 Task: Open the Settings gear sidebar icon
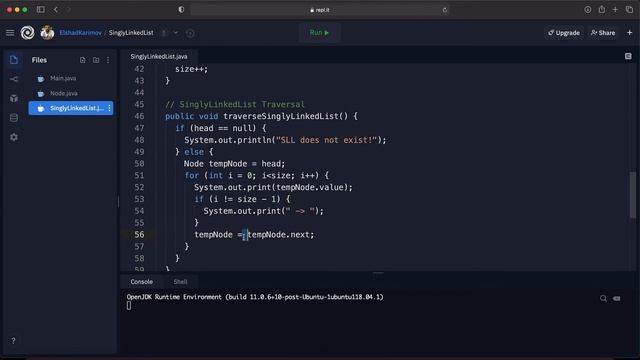(14, 137)
